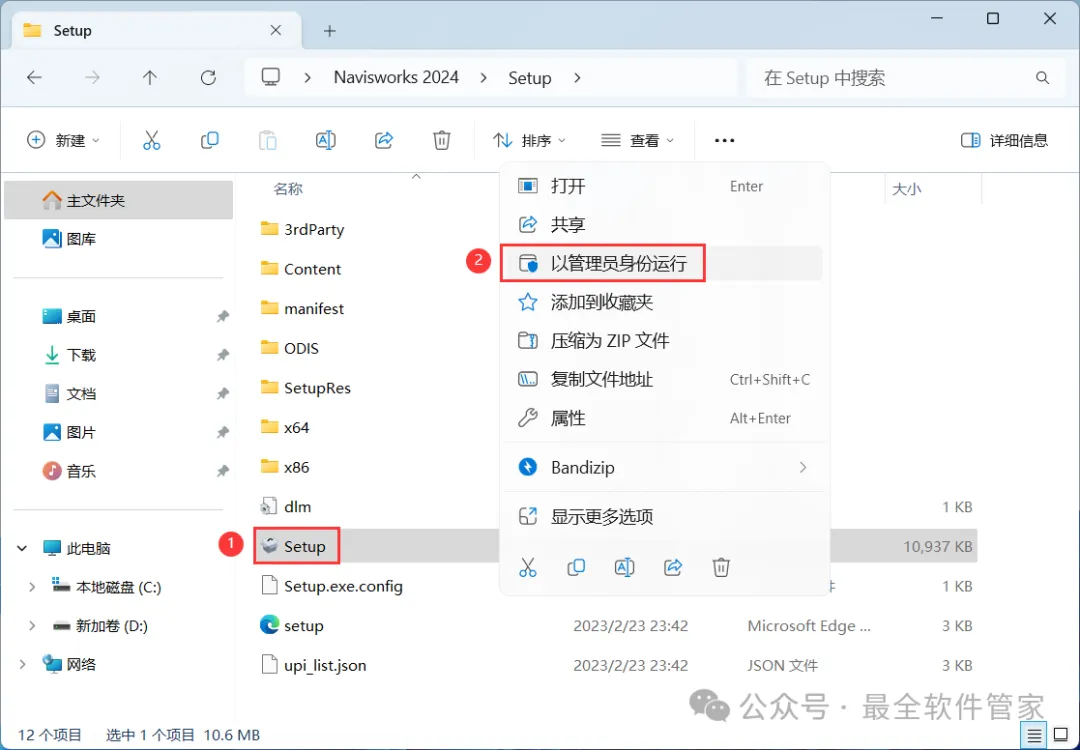Screen dimensions: 1080x750
Task: Select the SetupRes folder
Action: [x=306, y=388]
